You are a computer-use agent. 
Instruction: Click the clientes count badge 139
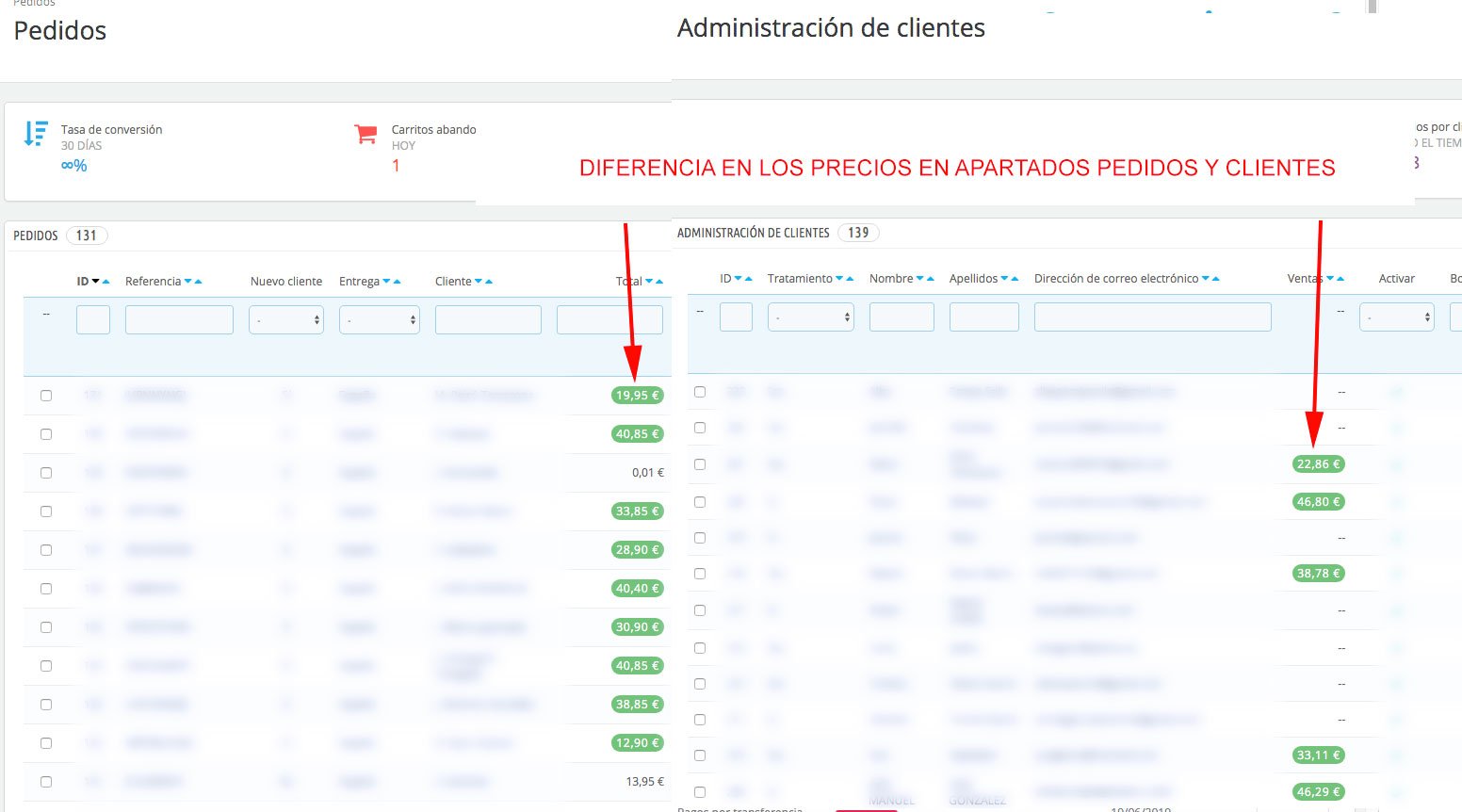tap(858, 233)
